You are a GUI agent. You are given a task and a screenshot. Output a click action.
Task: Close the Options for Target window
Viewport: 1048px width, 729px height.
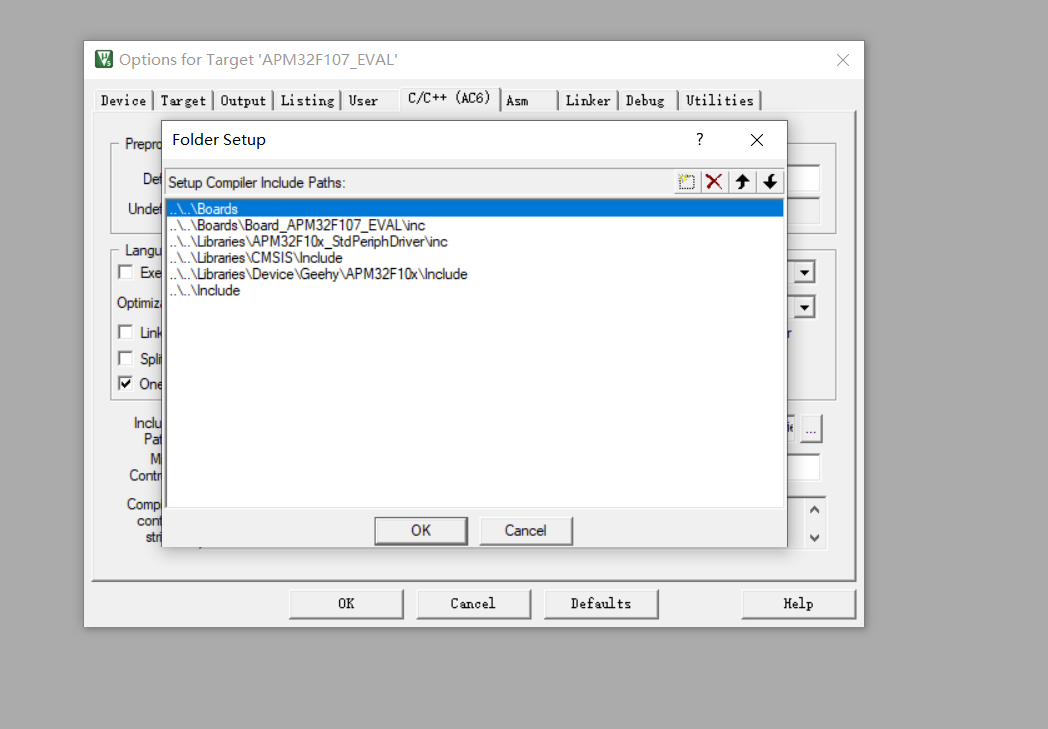tap(843, 60)
